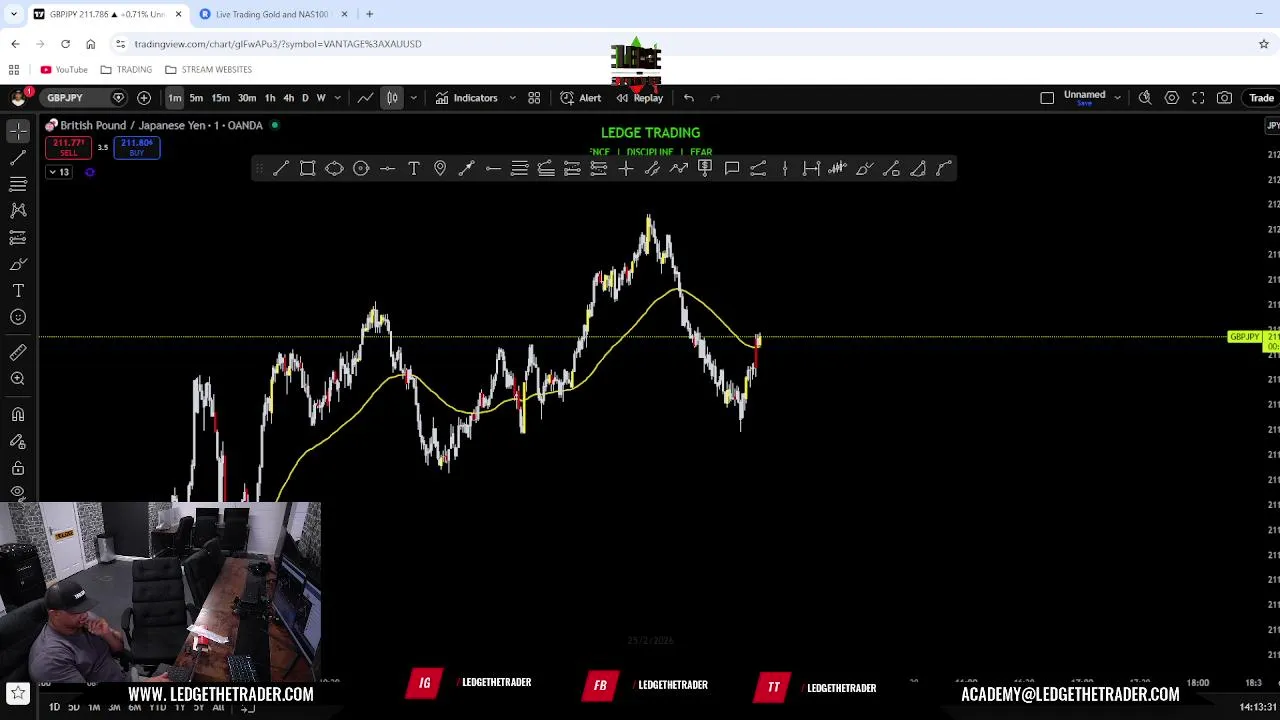Reload the browser page

(x=65, y=44)
